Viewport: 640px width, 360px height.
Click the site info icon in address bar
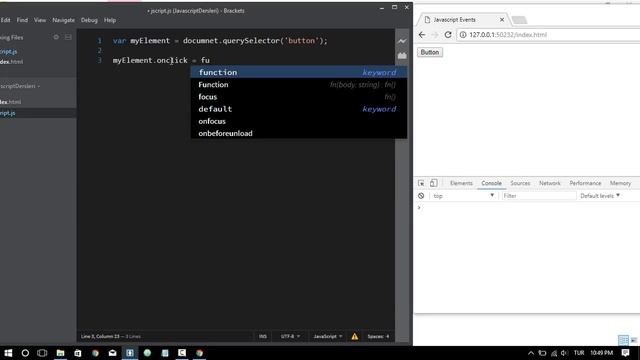(x=463, y=35)
